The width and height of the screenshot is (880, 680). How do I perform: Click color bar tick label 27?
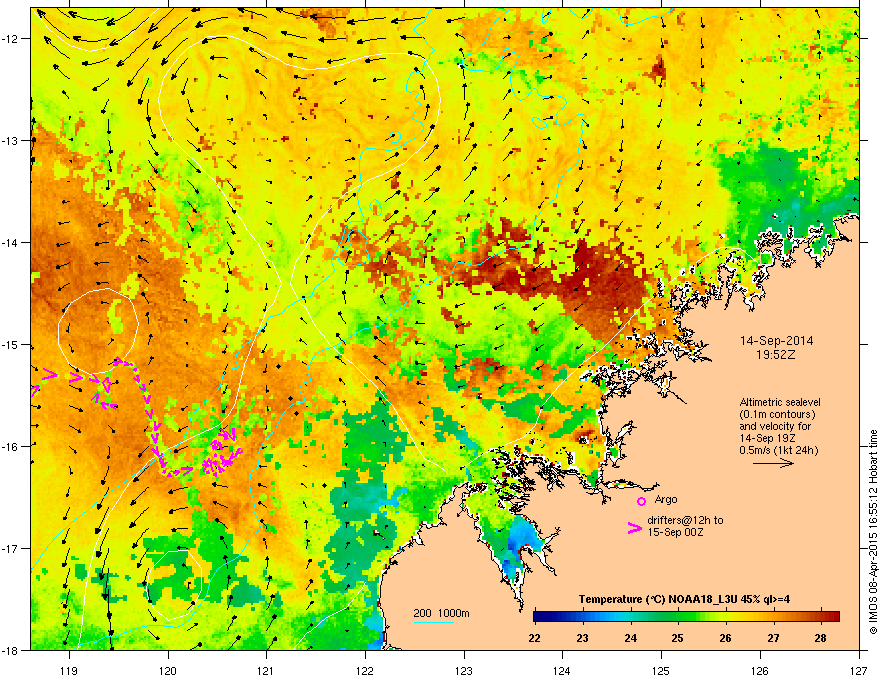click(x=773, y=638)
